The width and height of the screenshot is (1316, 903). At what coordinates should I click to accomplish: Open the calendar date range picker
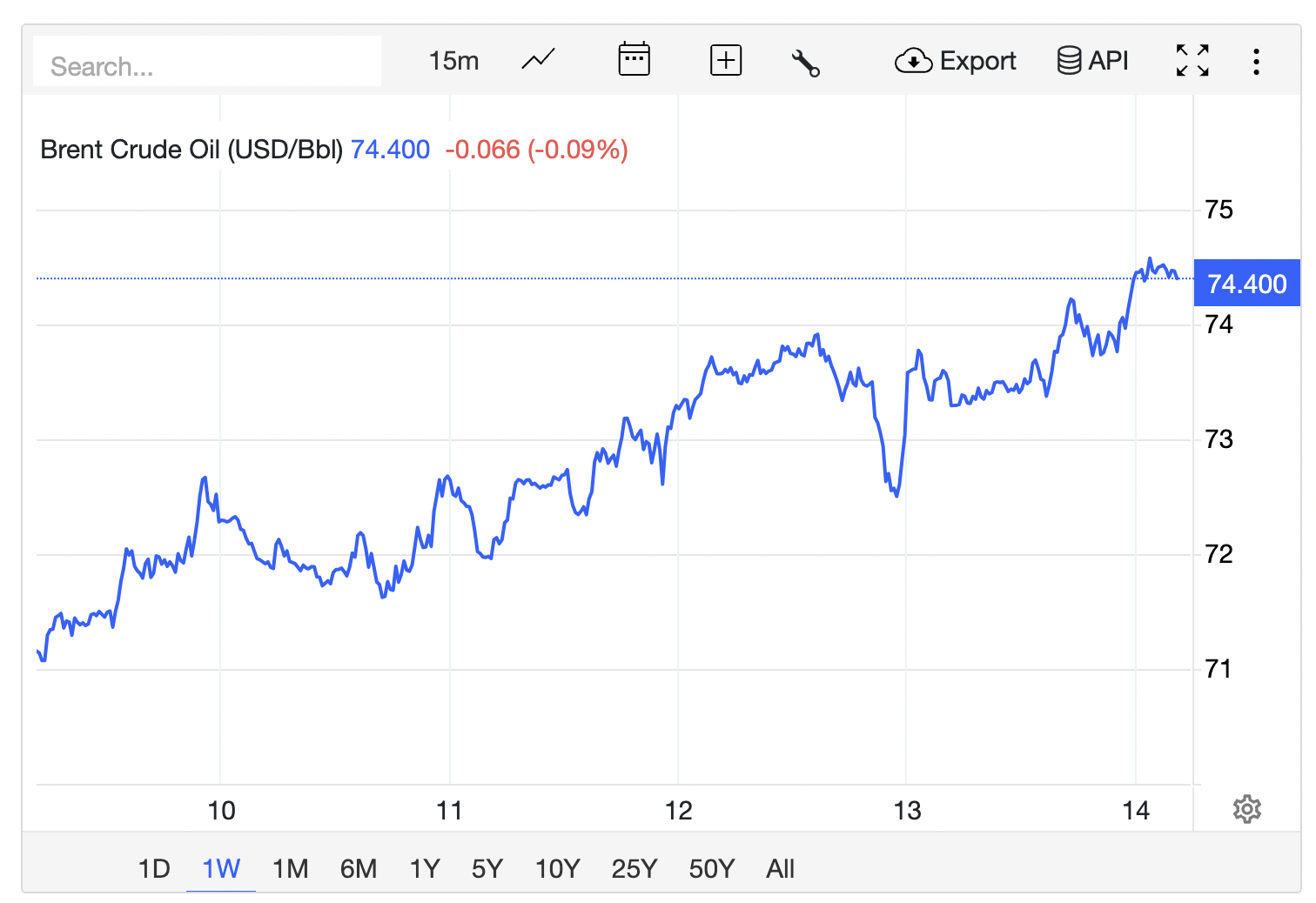(634, 60)
